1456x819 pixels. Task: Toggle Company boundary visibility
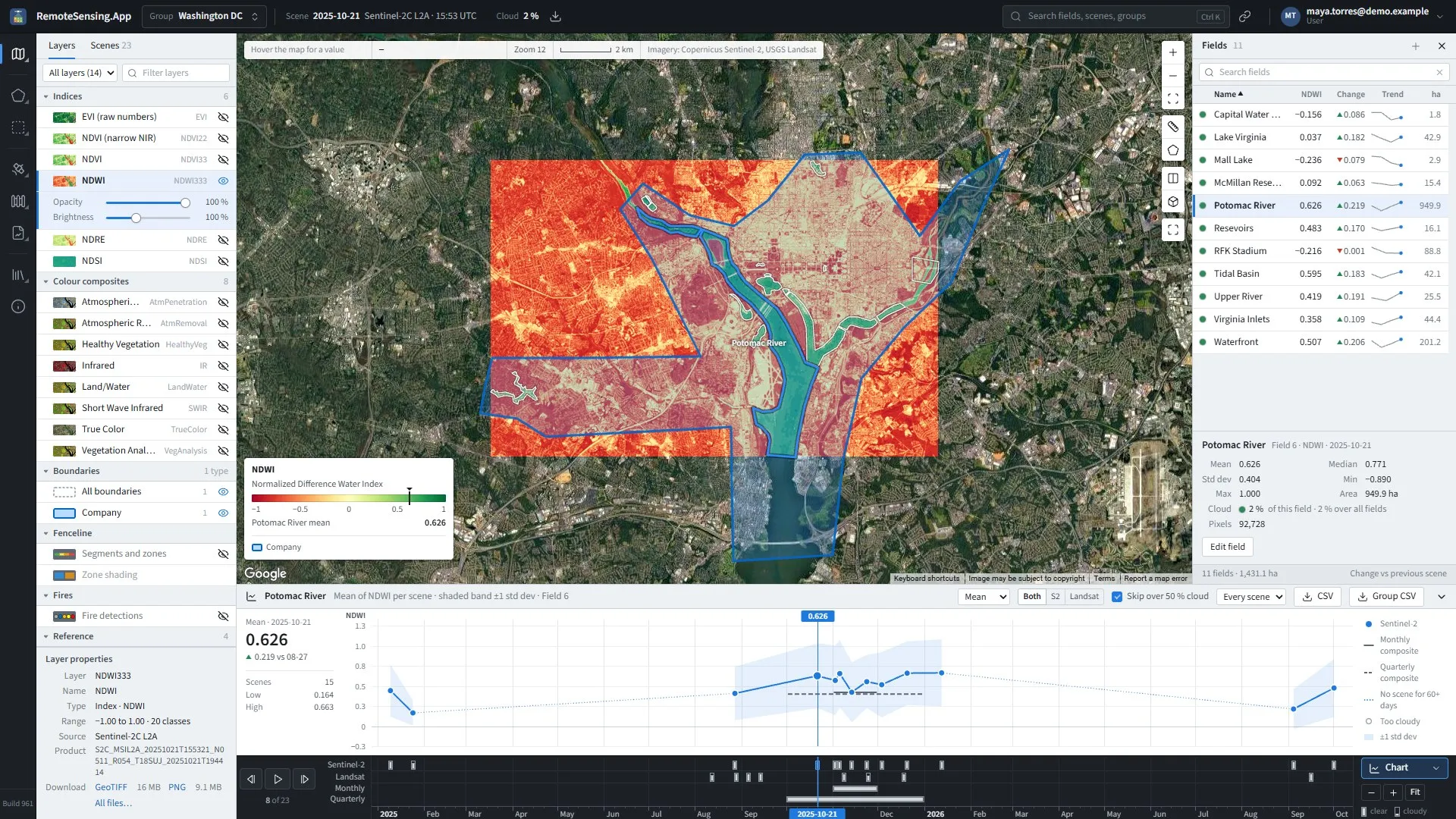point(223,513)
